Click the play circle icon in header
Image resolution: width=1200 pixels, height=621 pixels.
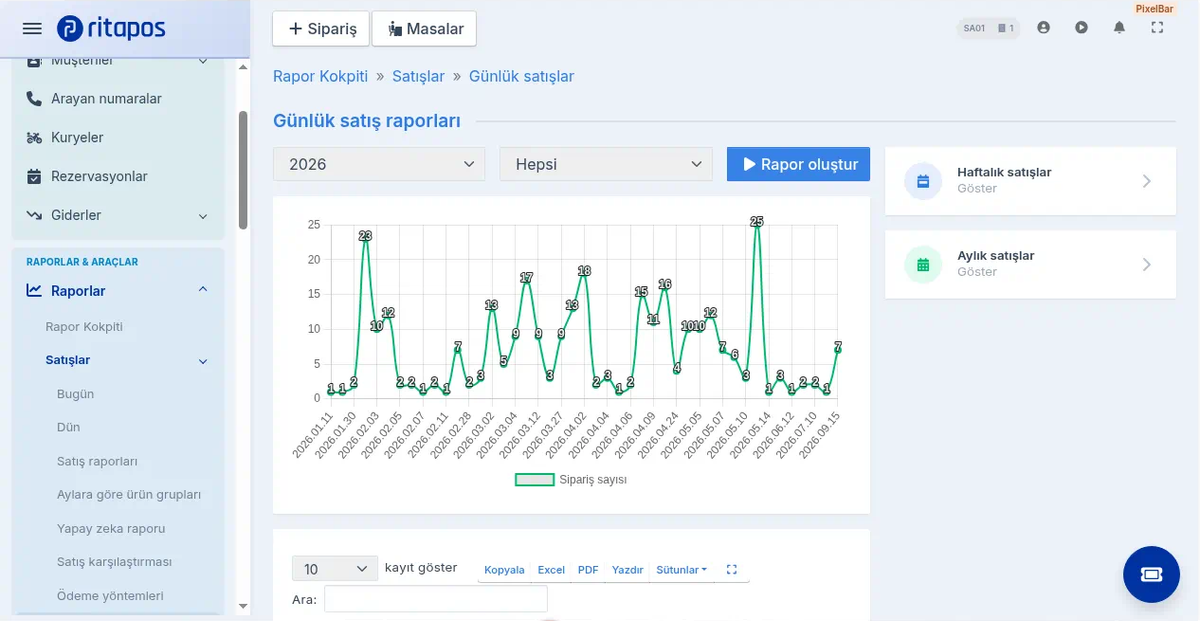[x=1081, y=28]
